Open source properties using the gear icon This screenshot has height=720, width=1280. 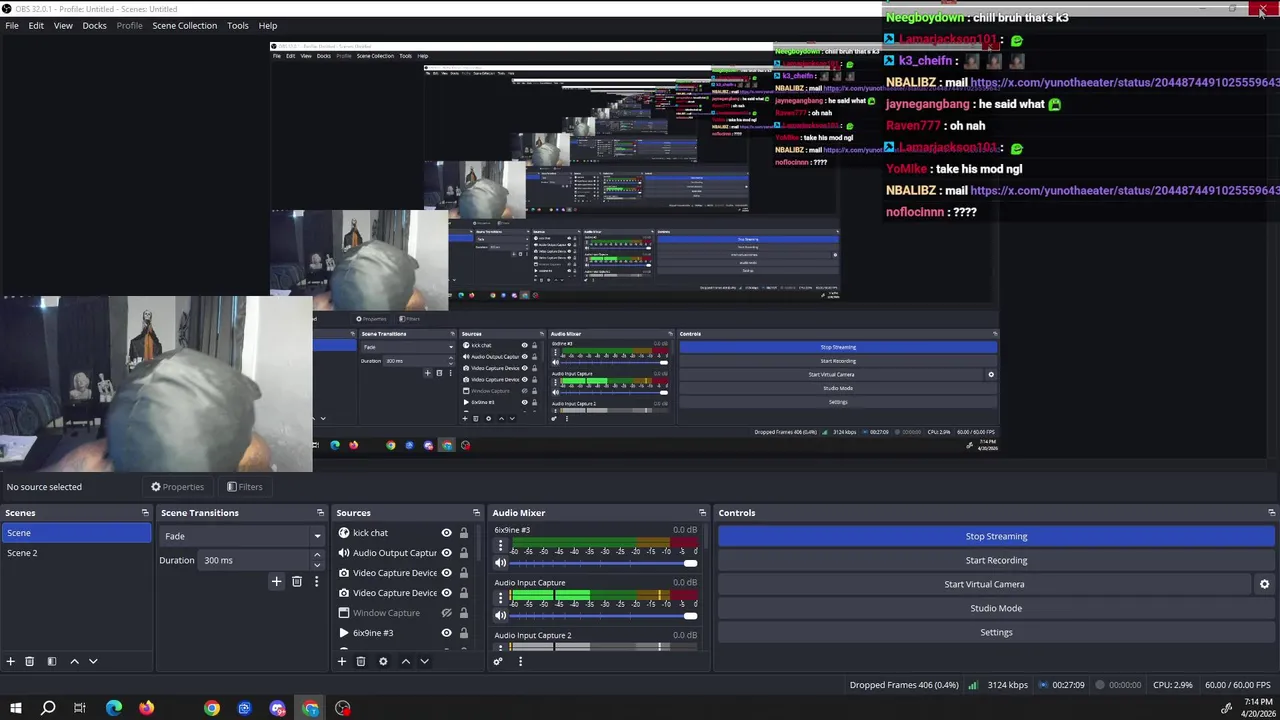click(383, 661)
